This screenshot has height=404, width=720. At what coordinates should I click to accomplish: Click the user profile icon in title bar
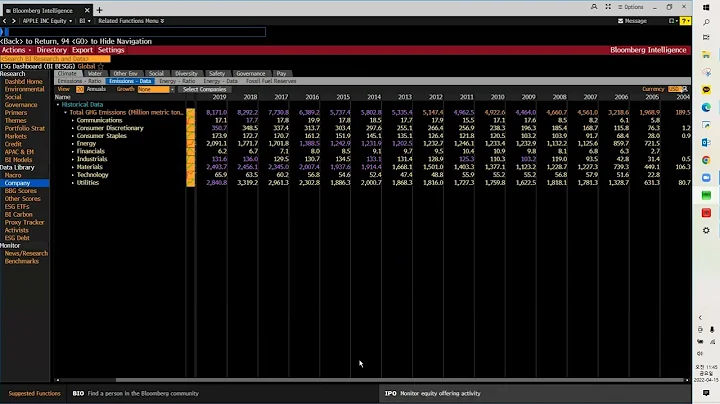[594, 7]
